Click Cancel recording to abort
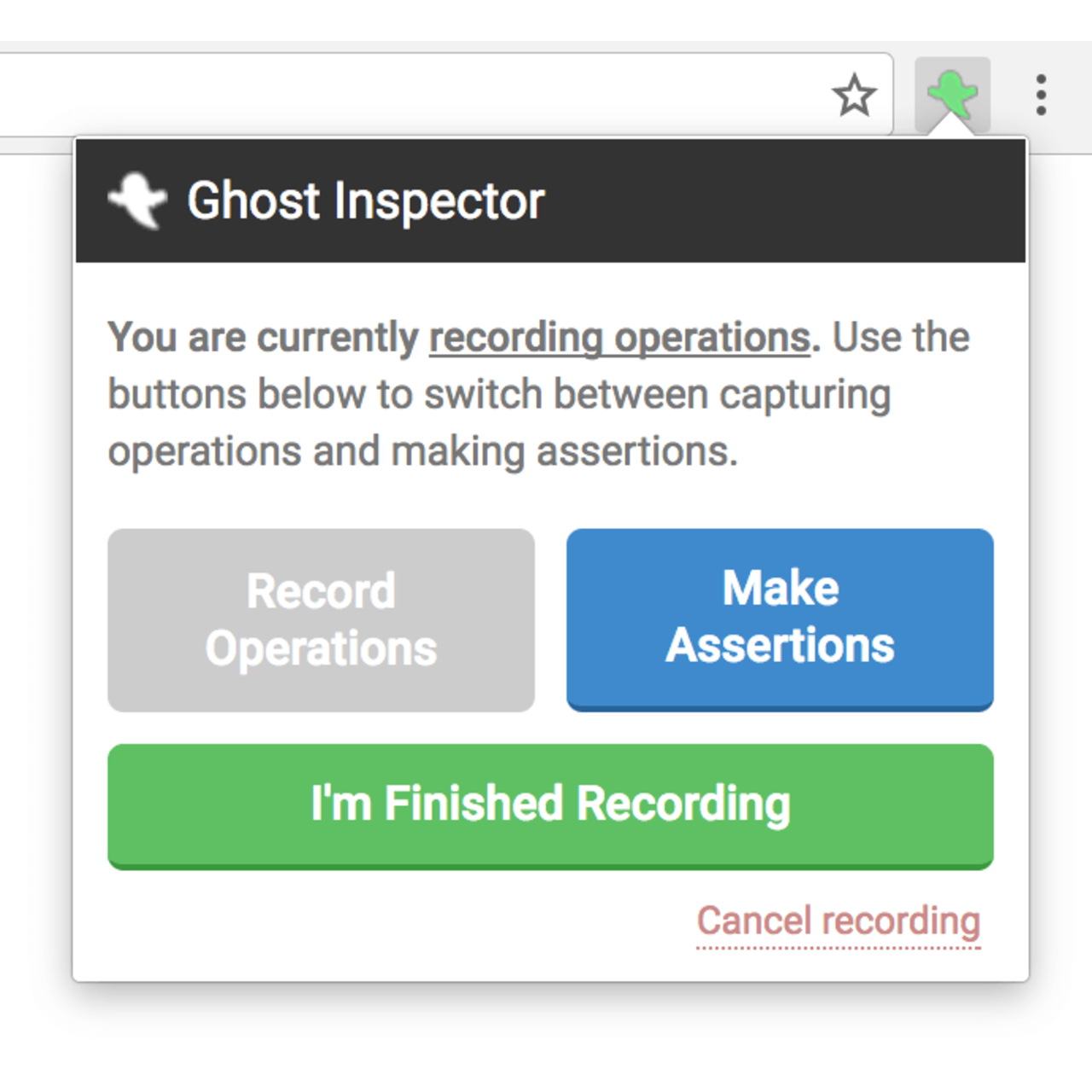Image resolution: width=1092 pixels, height=1092 pixels. [839, 921]
